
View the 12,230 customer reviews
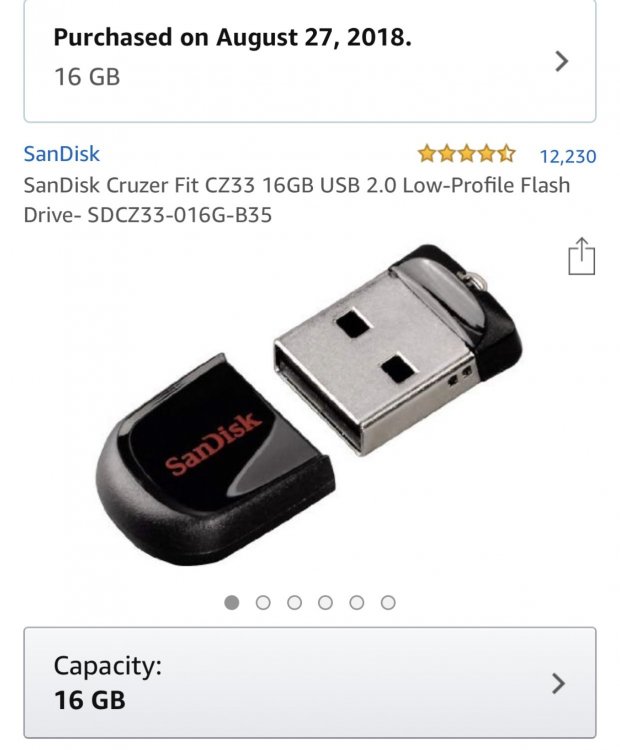pos(568,156)
